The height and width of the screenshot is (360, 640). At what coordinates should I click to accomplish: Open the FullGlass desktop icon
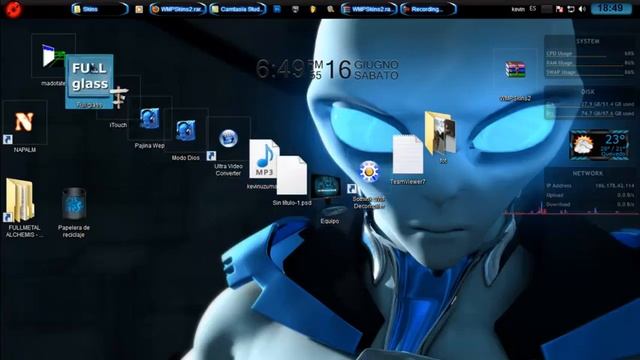tap(89, 81)
